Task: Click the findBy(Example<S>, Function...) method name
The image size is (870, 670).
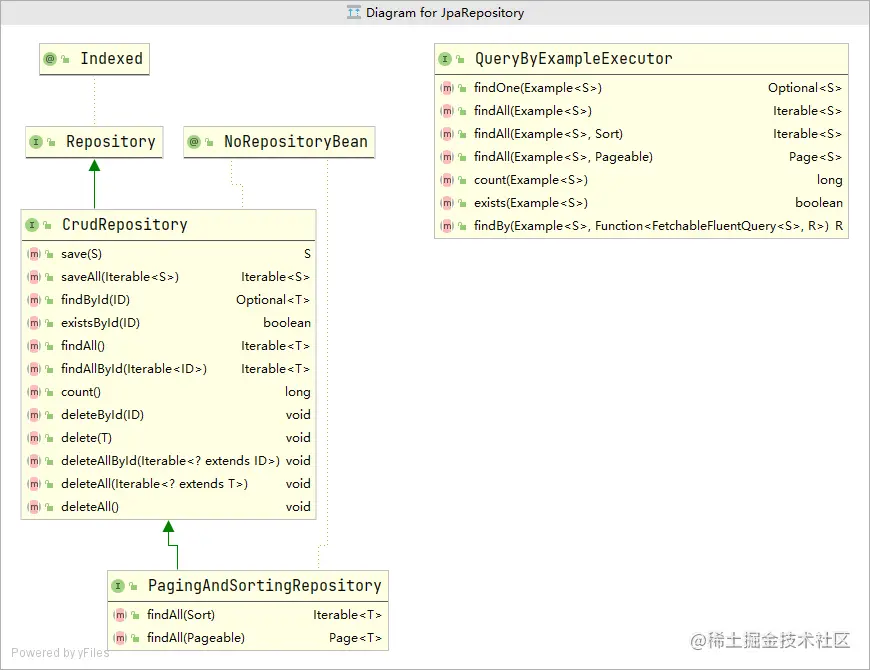Action: click(x=651, y=226)
